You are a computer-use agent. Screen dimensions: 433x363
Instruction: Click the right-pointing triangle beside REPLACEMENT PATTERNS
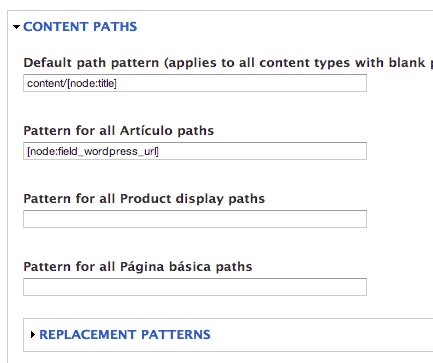coord(33,335)
